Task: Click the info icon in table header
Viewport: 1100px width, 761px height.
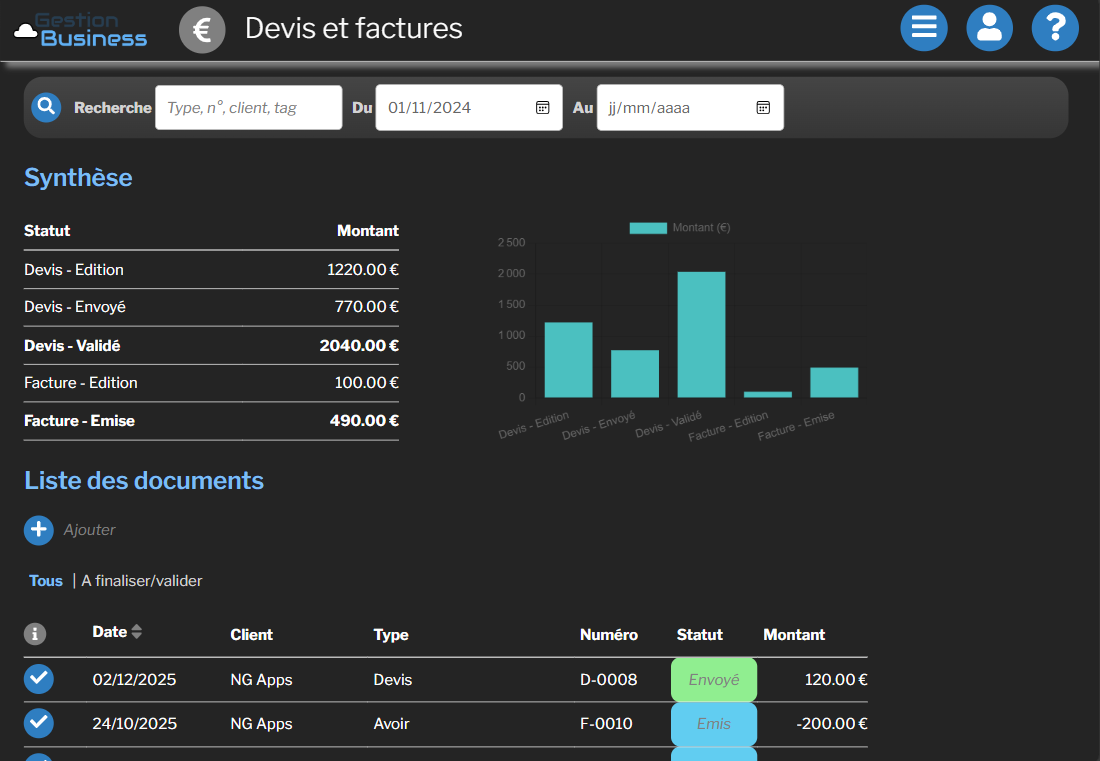Action: pyautogui.click(x=35, y=633)
